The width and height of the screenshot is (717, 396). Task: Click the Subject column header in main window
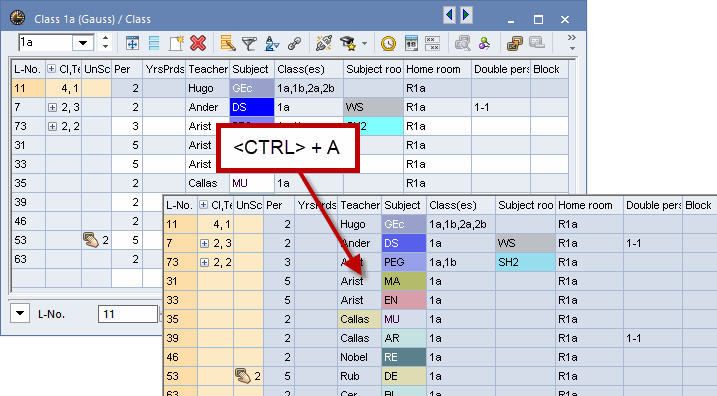click(x=251, y=69)
